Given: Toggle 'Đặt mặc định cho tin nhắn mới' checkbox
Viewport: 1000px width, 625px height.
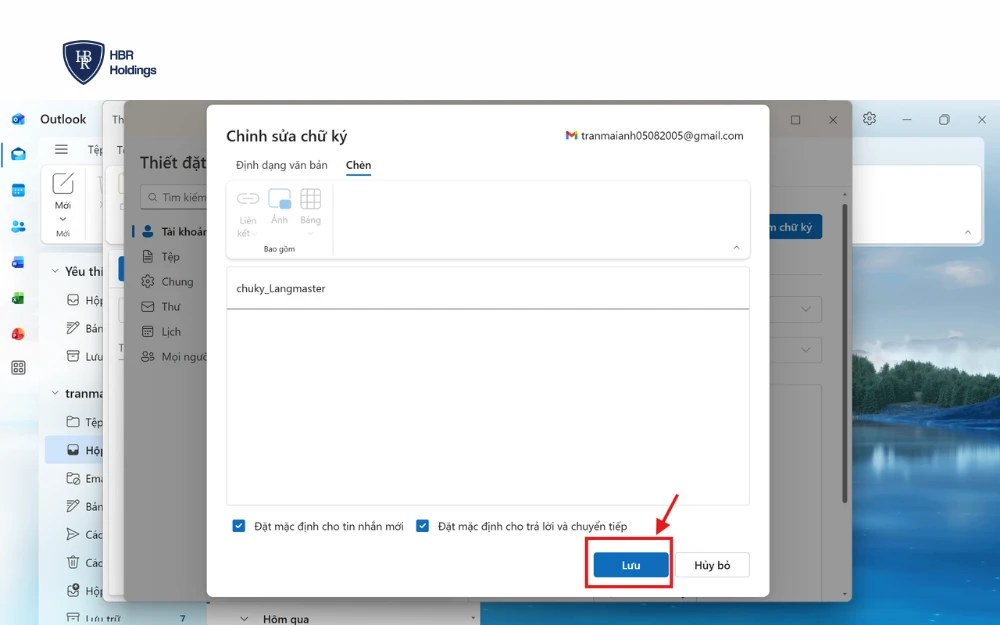Looking at the screenshot, I should tap(239, 526).
